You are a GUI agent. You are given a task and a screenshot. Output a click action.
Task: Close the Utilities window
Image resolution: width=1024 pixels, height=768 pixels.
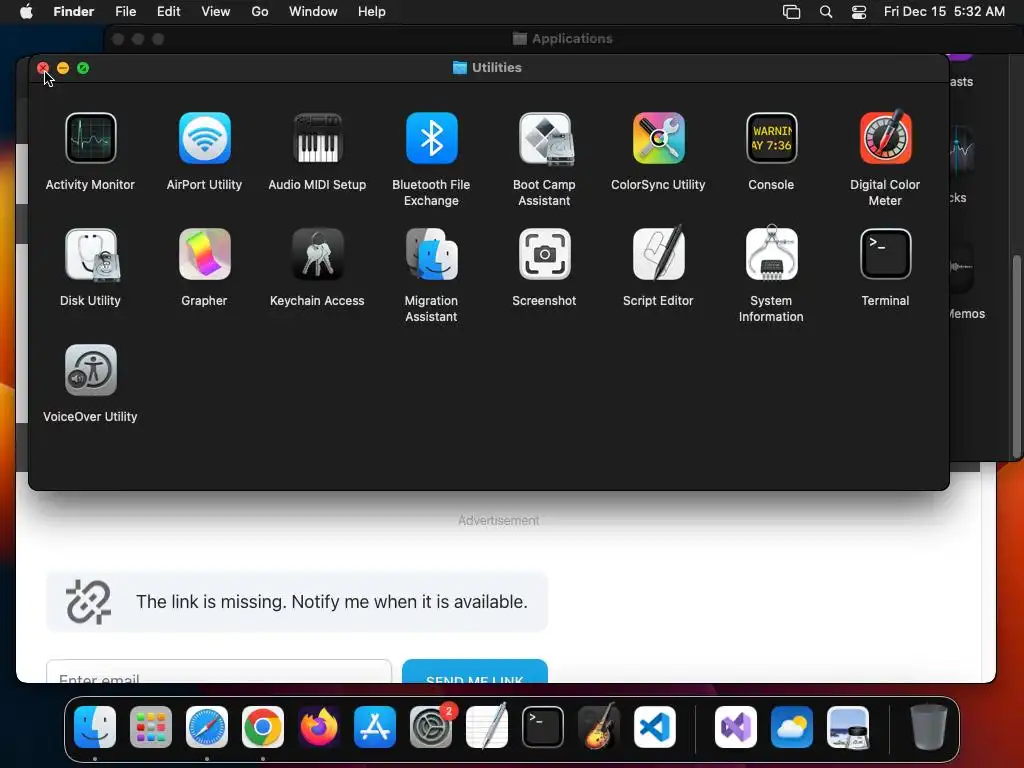[x=43, y=68]
